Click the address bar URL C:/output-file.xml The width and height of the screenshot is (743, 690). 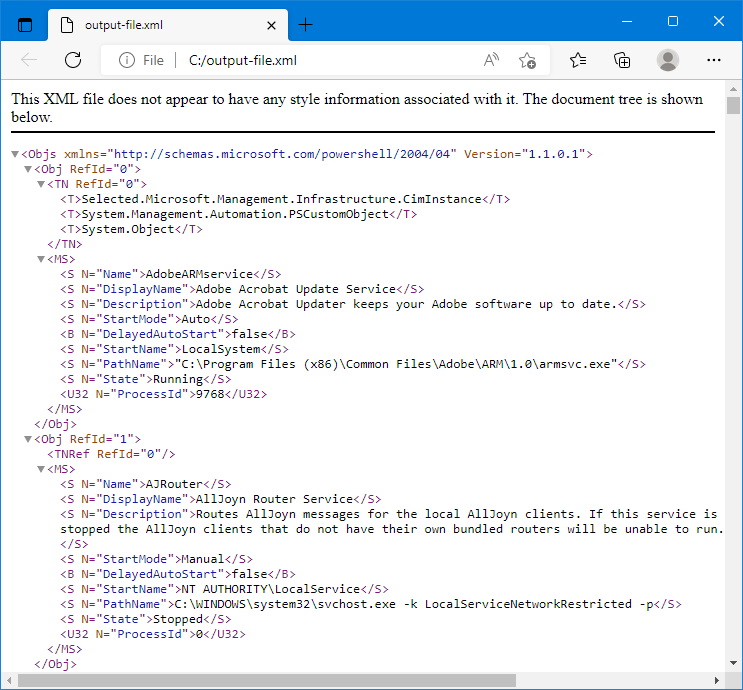(243, 60)
